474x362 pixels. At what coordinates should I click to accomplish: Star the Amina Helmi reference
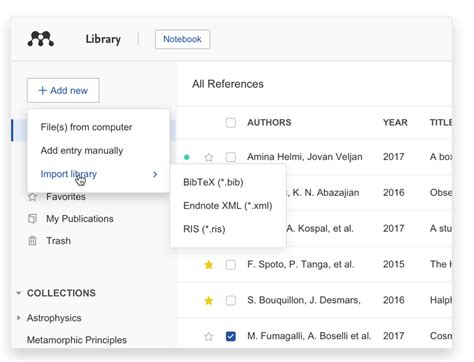(x=209, y=157)
